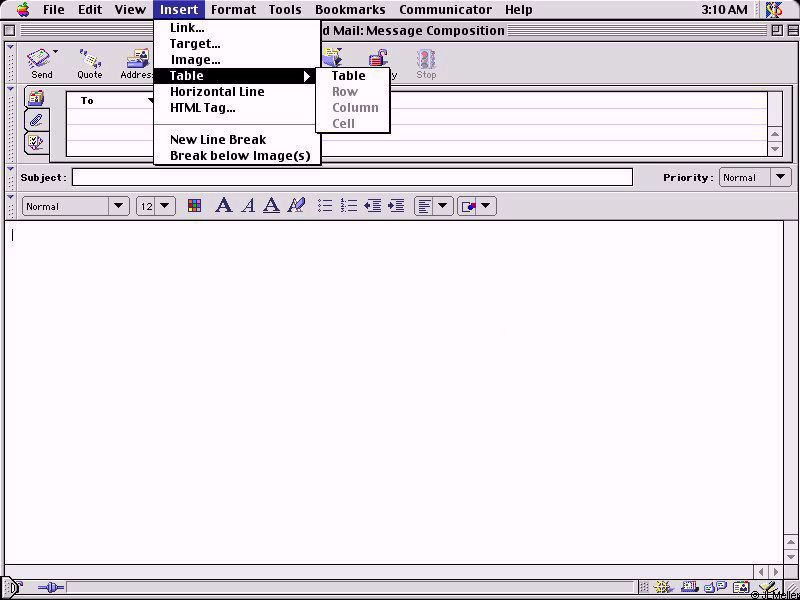Click the underline A formatting icon
800x600 pixels.
(271, 206)
